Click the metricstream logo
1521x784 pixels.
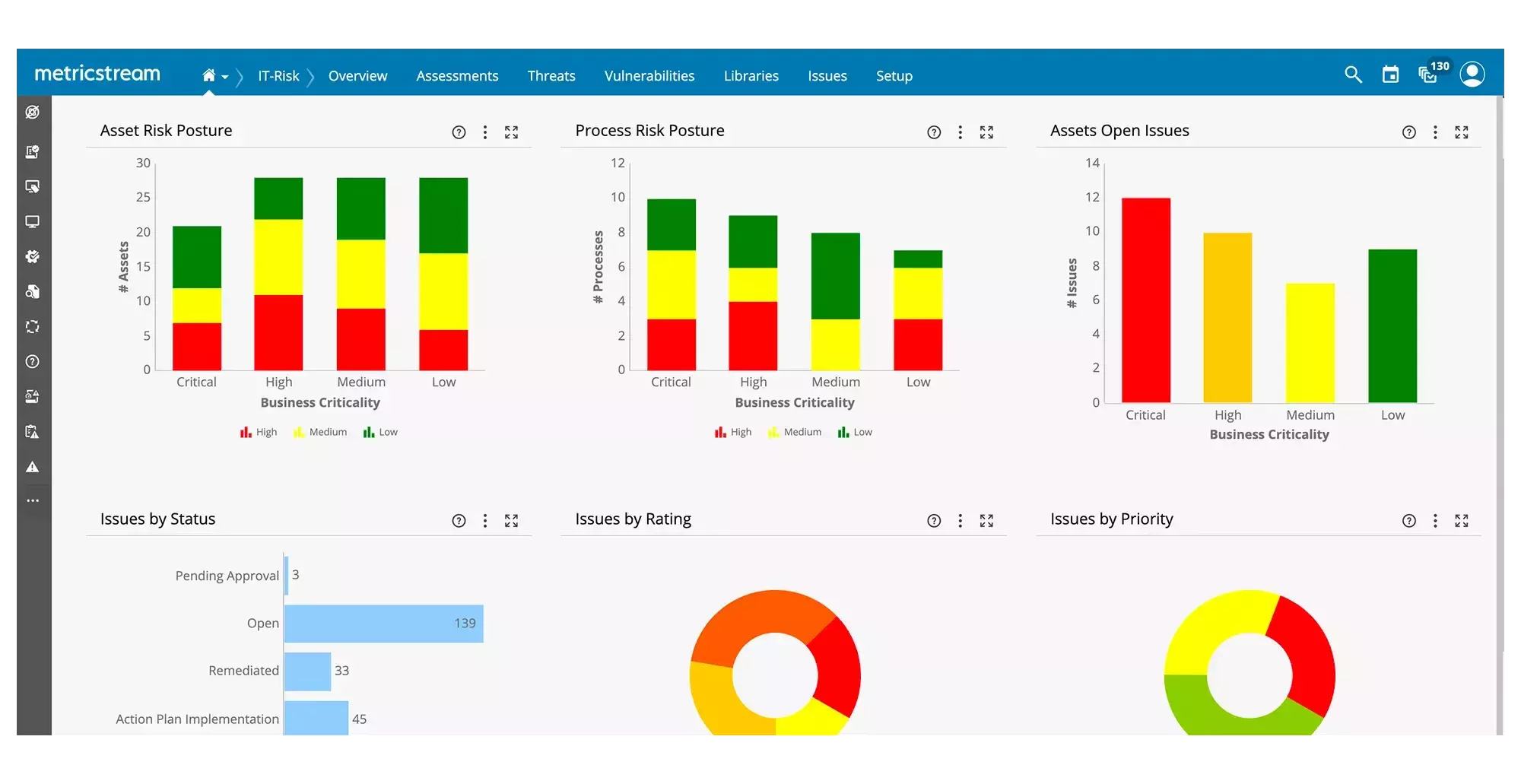(x=97, y=74)
